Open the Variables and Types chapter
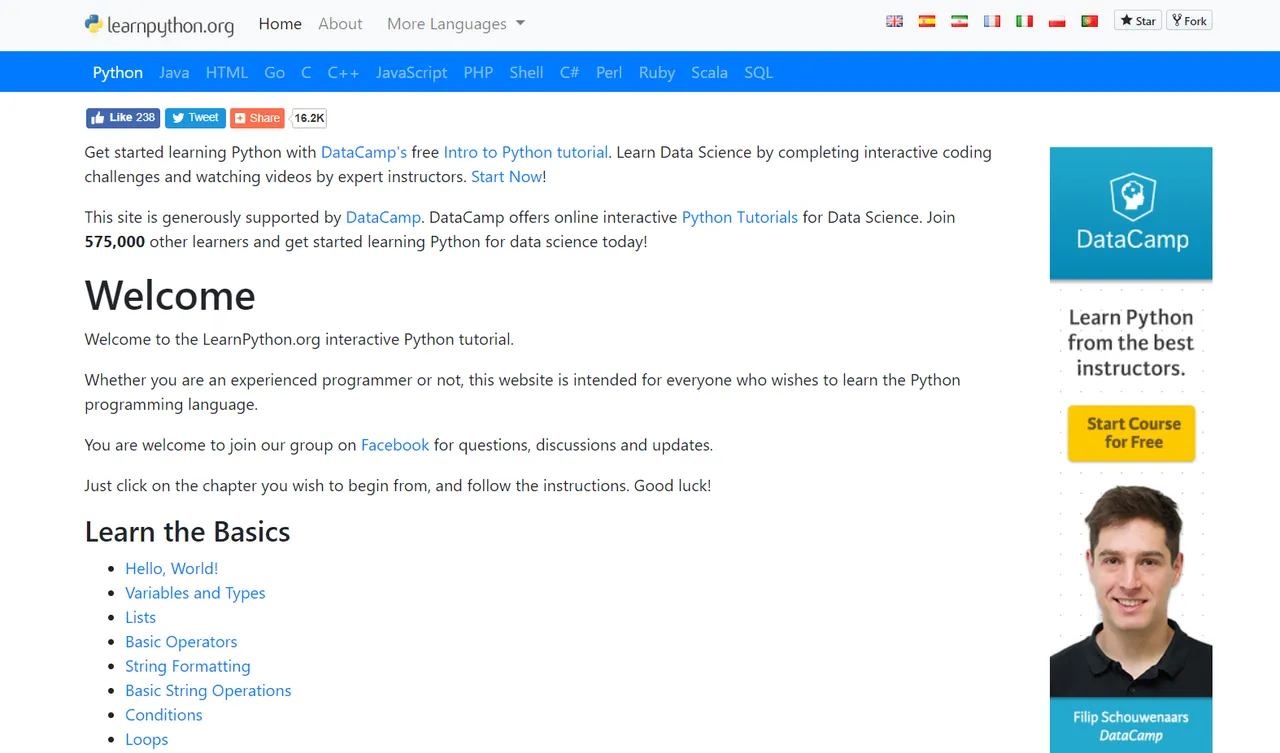1280x753 pixels. (x=195, y=593)
